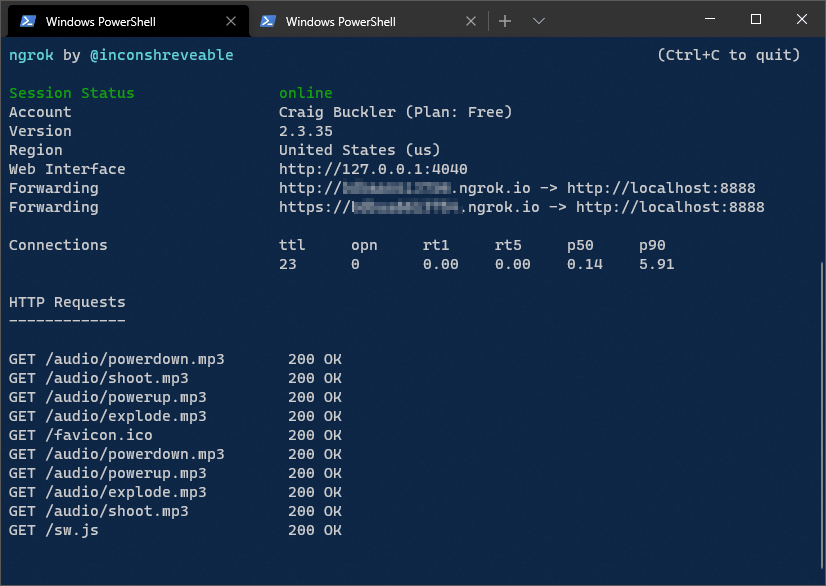Close the second, inactive PowerShell tab
826x586 pixels.
pyautogui.click(x=470, y=21)
